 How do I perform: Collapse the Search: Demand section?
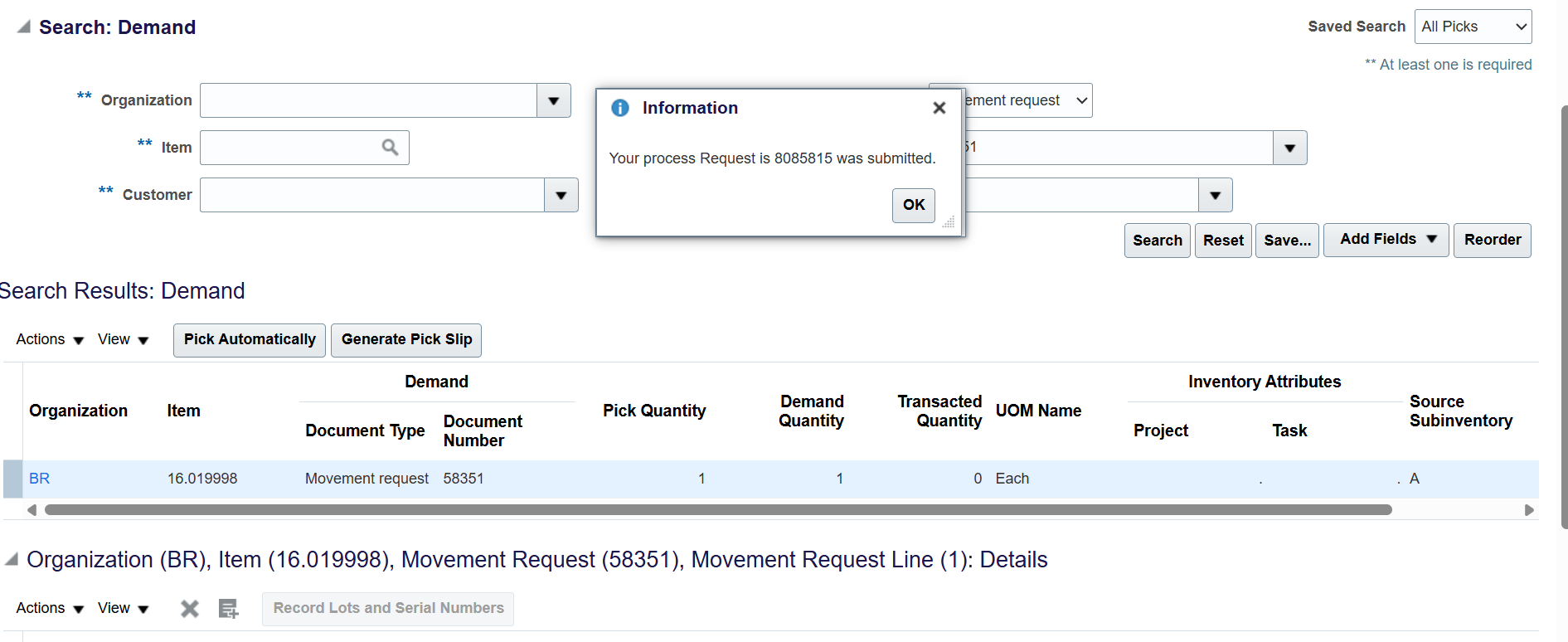pos(24,27)
